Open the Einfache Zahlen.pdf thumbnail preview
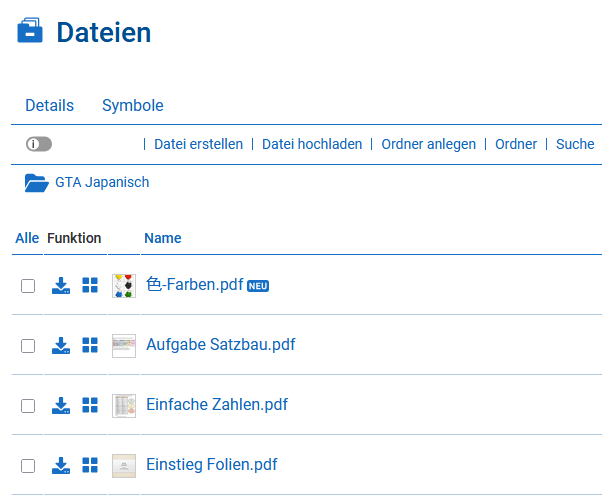 tap(124, 406)
